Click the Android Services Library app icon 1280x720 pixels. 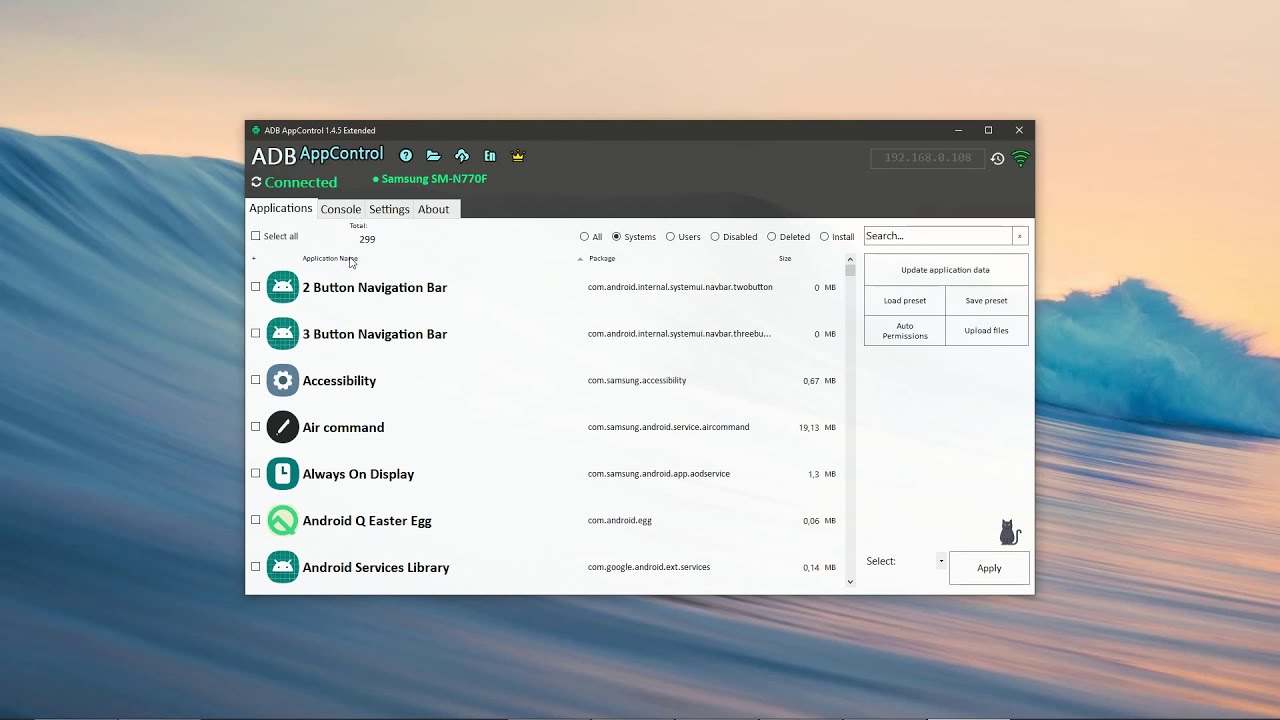pos(283,567)
